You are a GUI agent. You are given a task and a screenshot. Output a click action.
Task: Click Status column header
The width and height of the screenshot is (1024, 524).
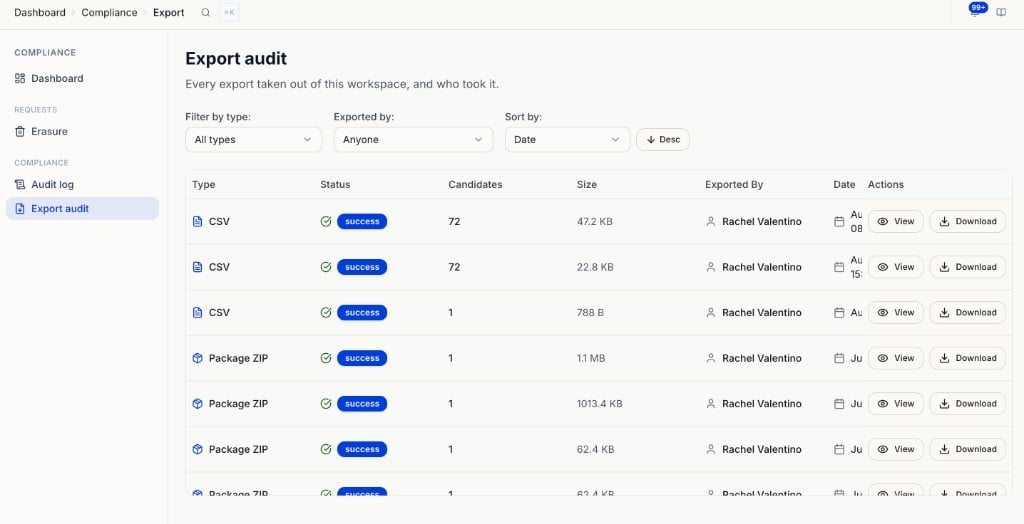(335, 185)
